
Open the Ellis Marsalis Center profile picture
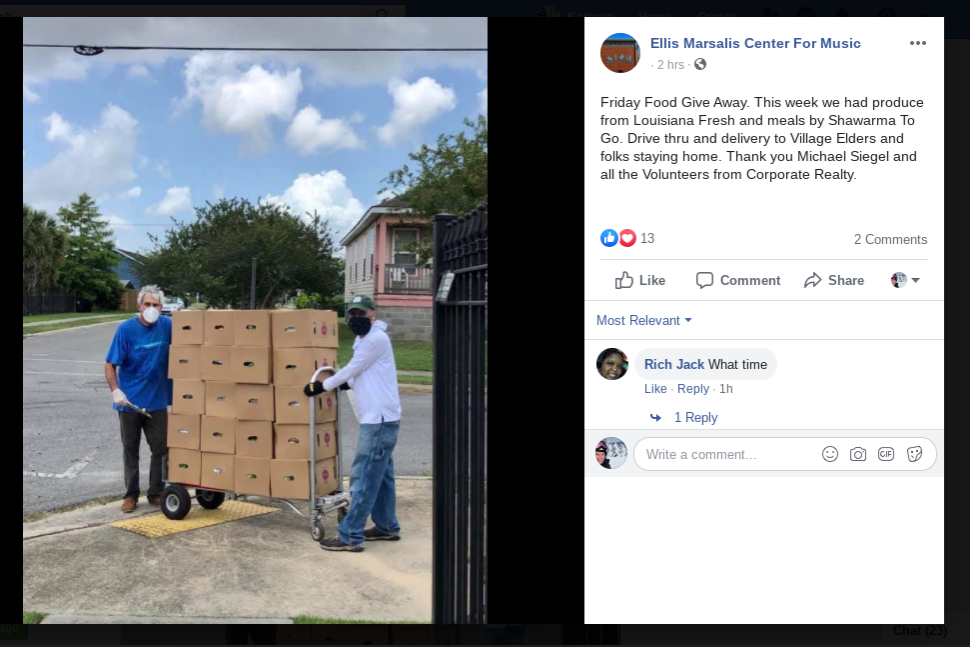point(620,53)
